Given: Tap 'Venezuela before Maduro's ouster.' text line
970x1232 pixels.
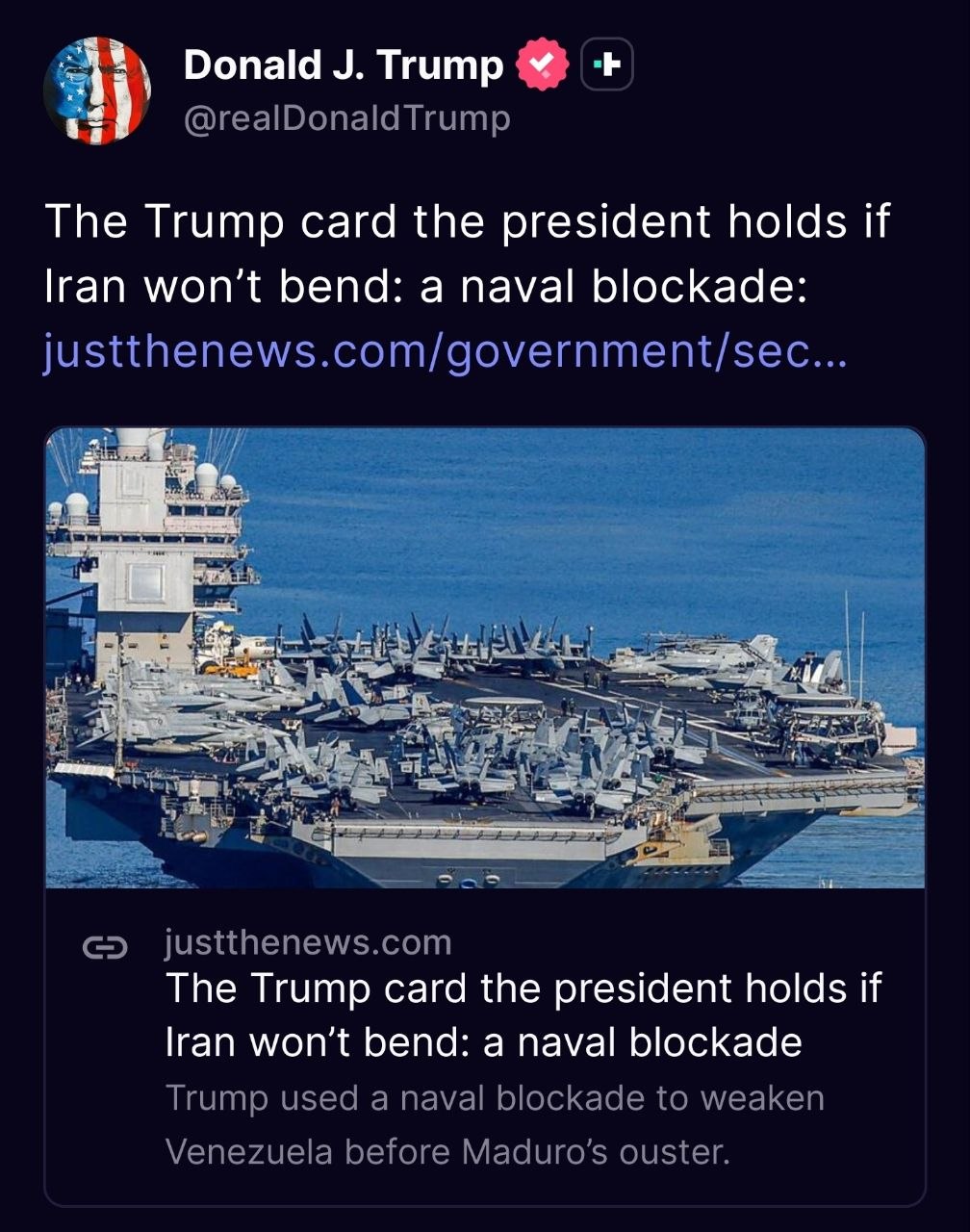Looking at the screenshot, I should pyautogui.click(x=448, y=1151).
